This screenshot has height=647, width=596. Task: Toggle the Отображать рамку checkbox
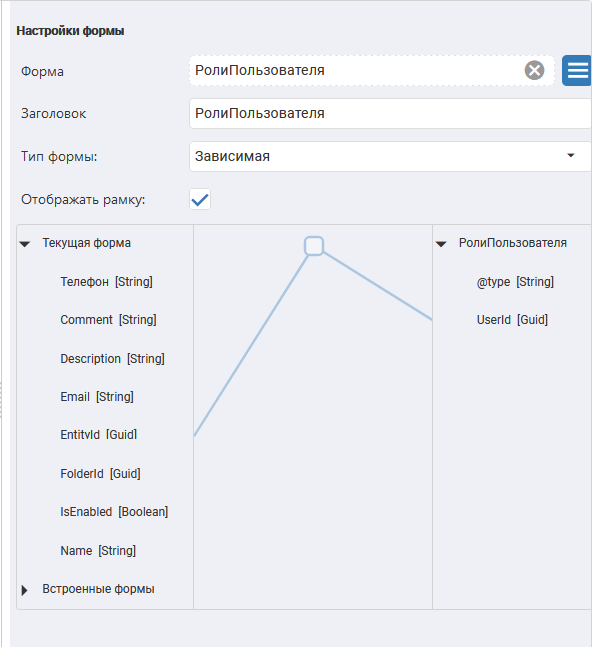pyautogui.click(x=200, y=199)
